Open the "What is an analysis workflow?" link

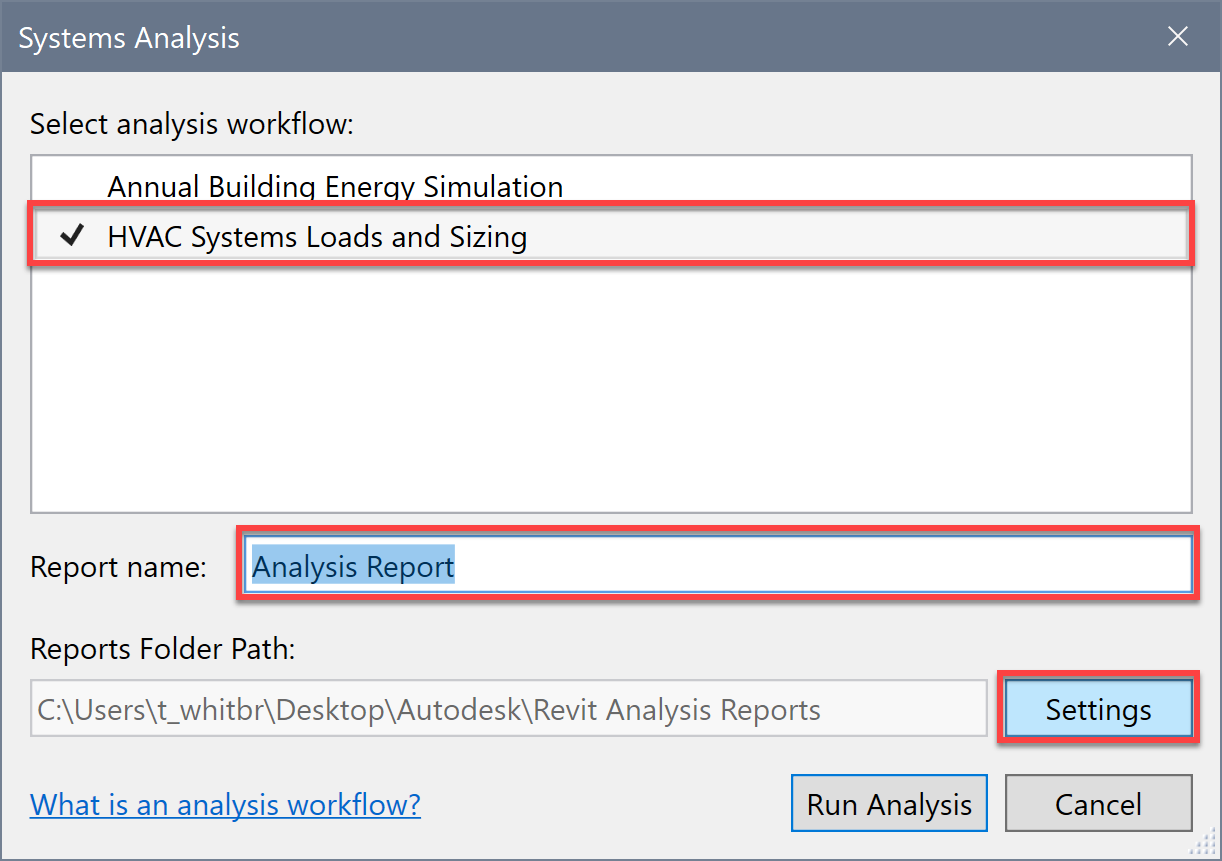(x=225, y=804)
